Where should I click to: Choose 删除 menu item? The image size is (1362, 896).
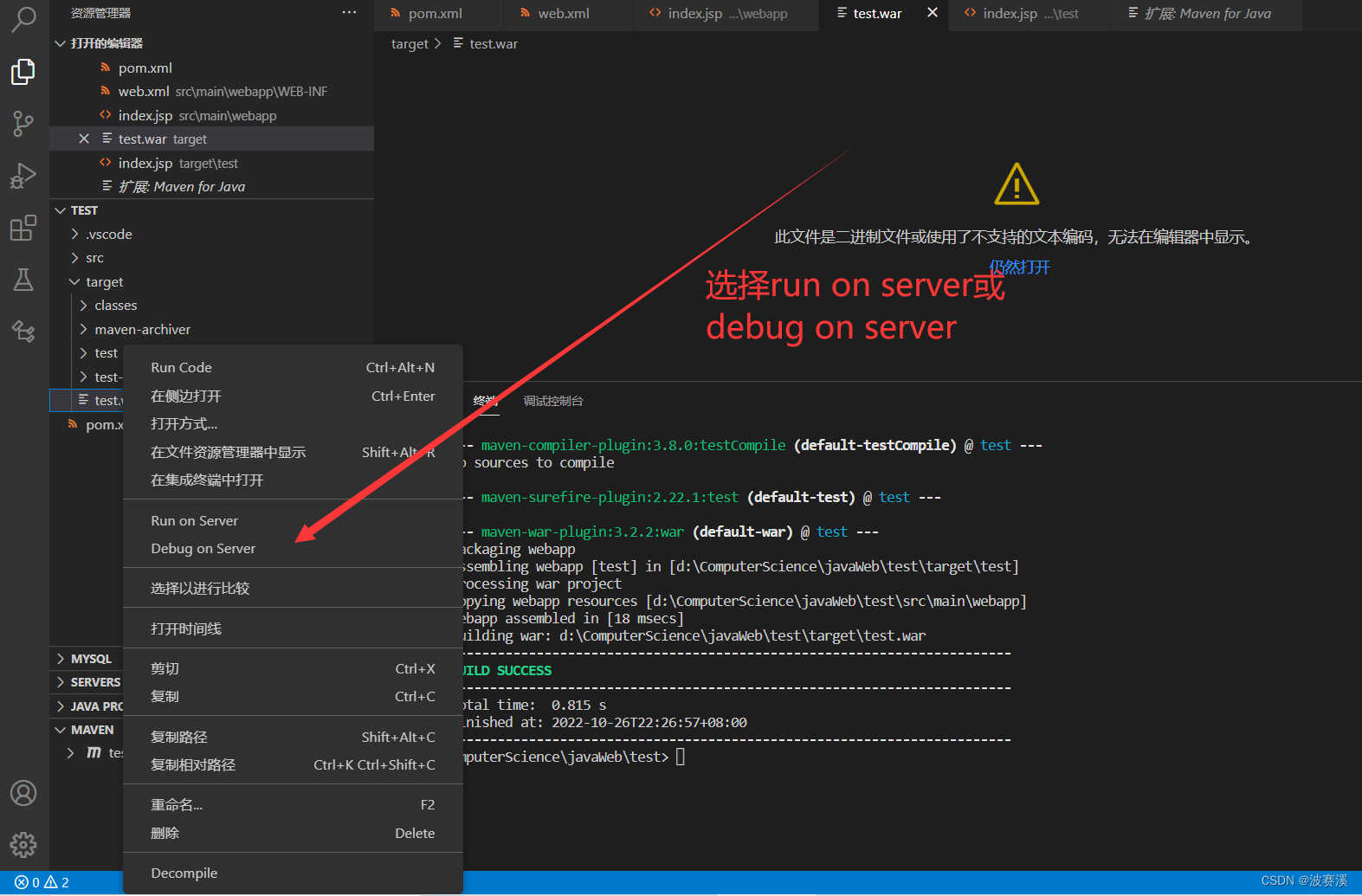pos(293,834)
